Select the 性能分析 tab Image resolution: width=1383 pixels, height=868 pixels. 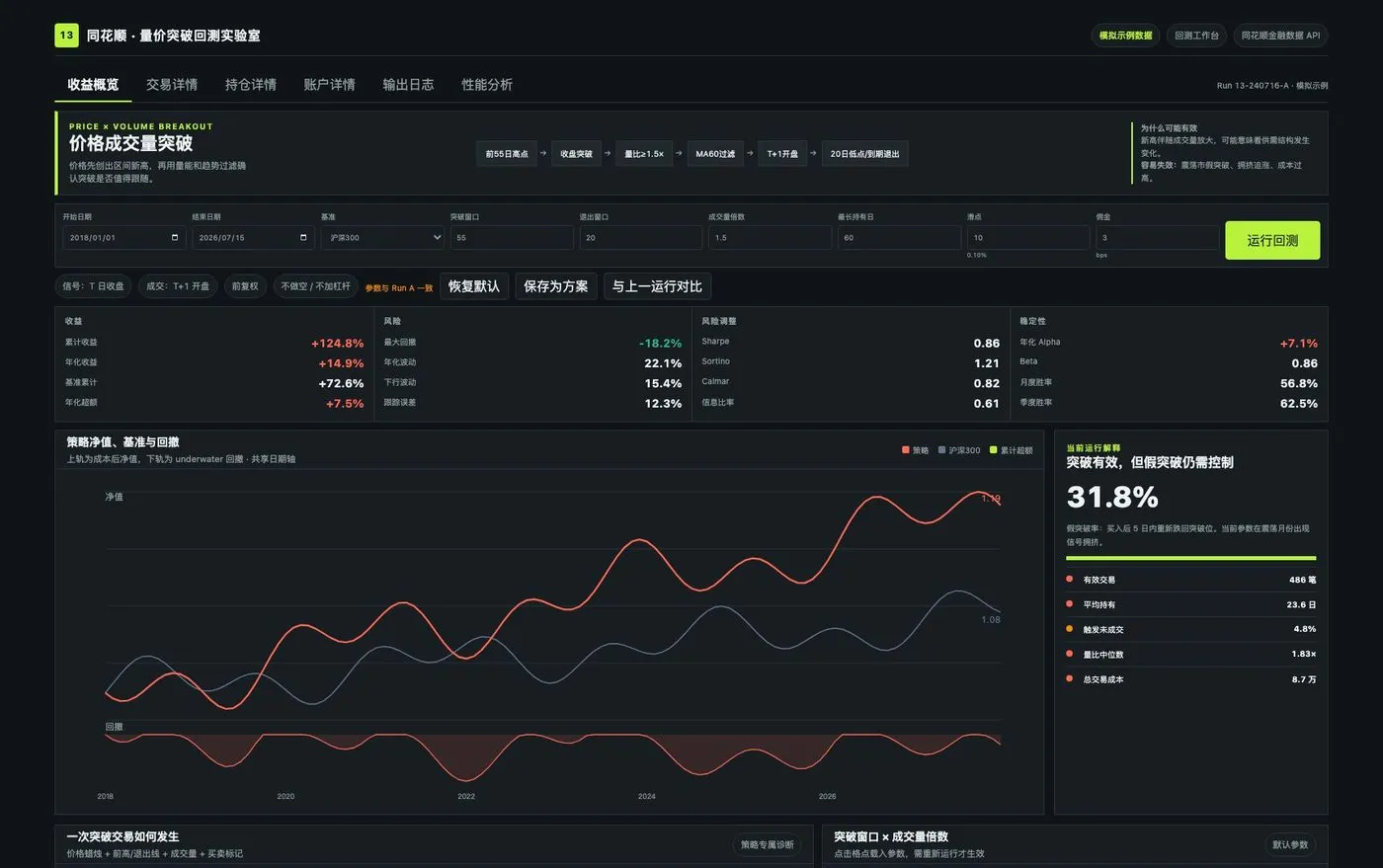coord(487,85)
